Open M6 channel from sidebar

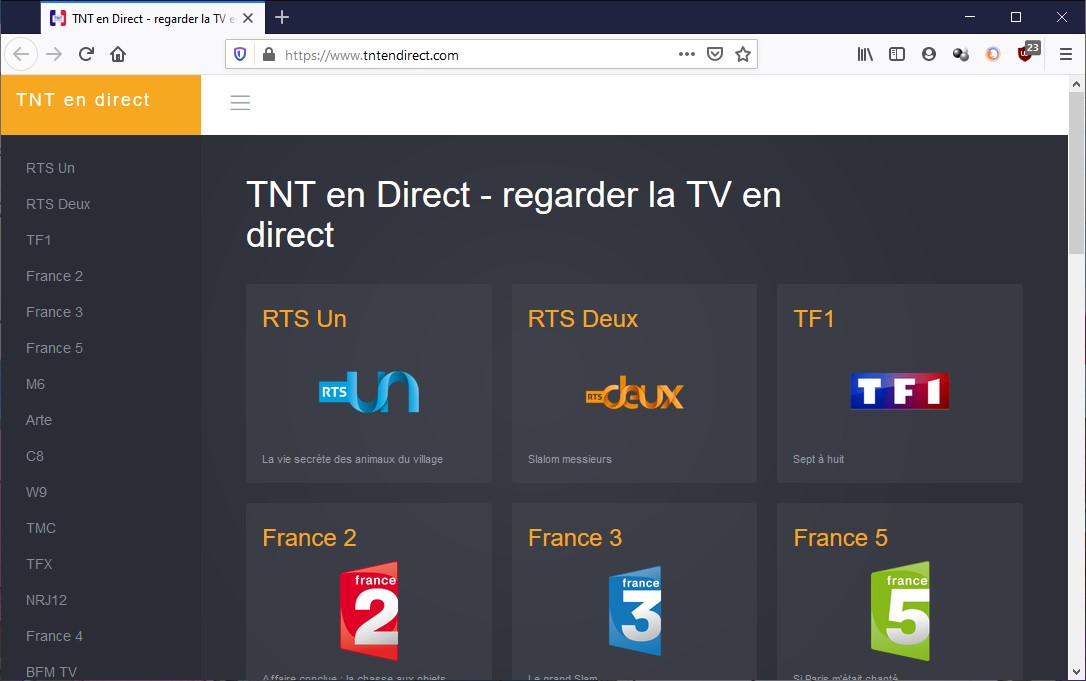pyautogui.click(x=35, y=384)
